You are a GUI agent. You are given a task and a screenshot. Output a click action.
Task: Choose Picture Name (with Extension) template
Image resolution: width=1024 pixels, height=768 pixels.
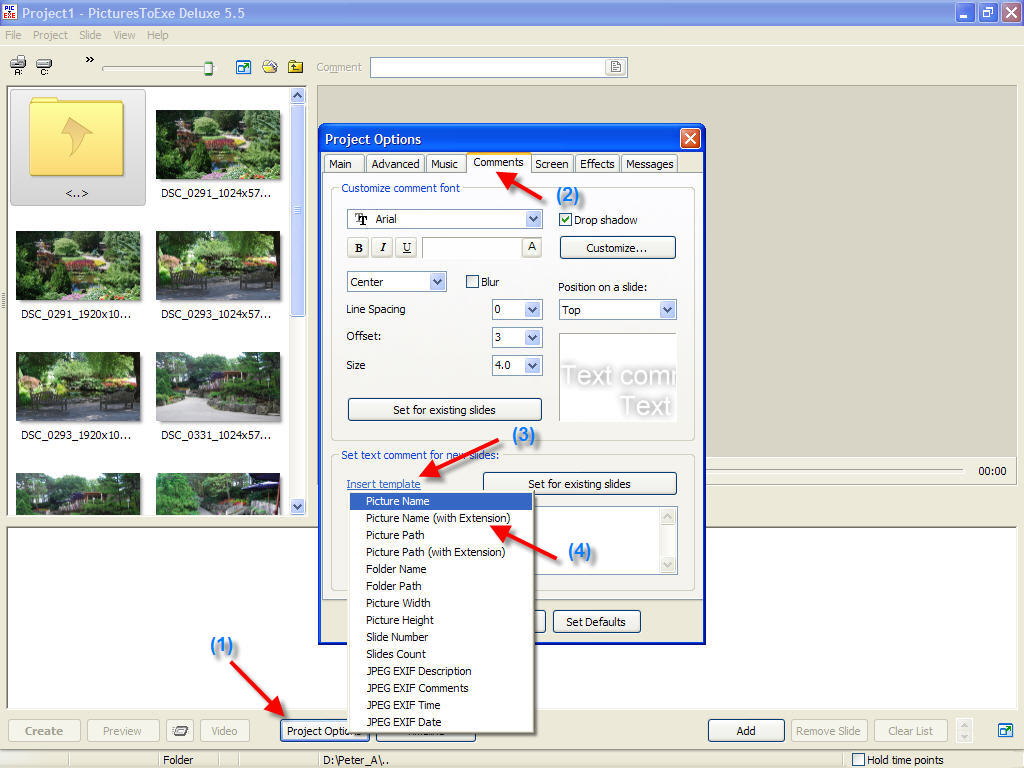[x=441, y=518]
